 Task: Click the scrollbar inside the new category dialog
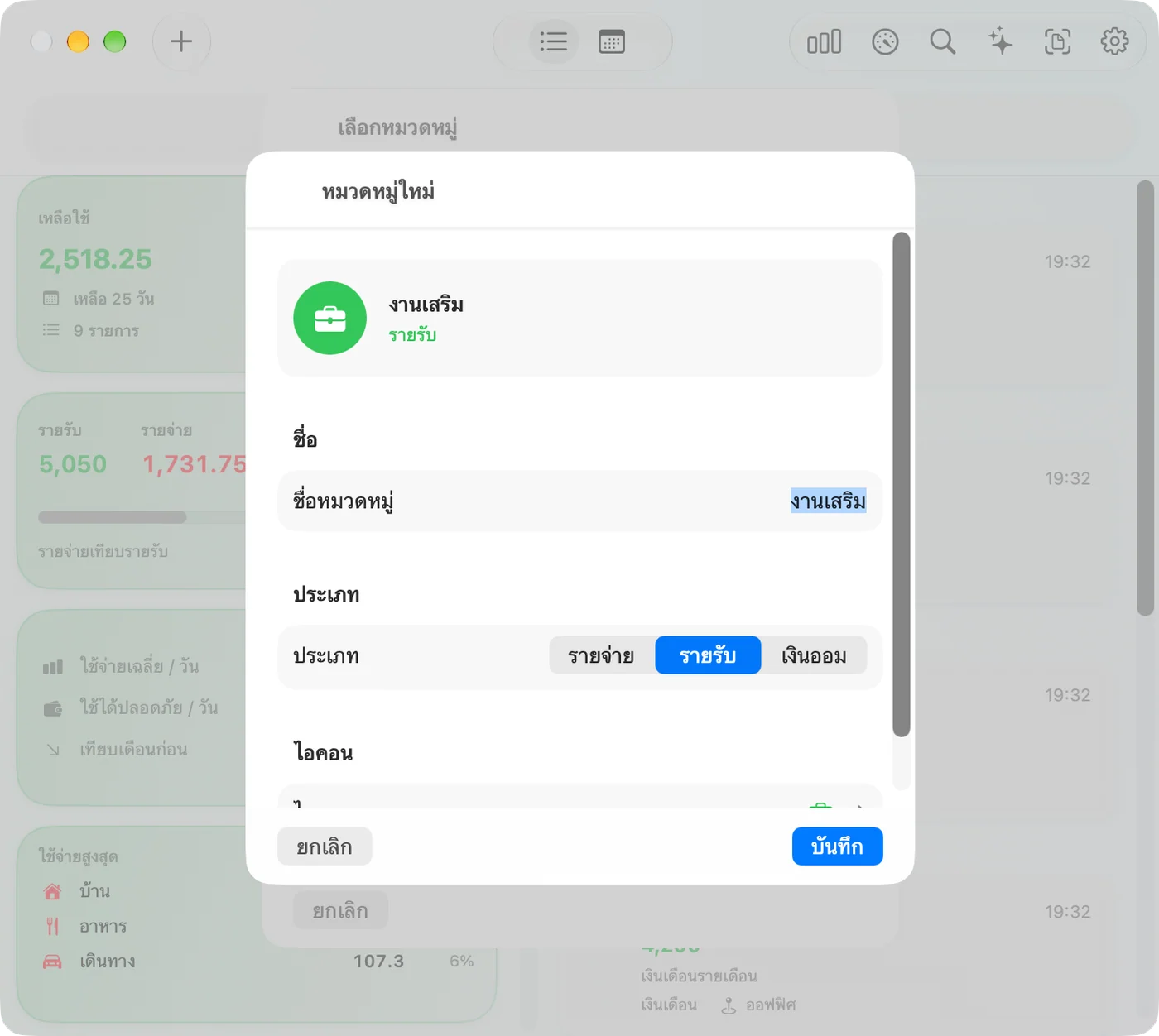(x=902, y=484)
